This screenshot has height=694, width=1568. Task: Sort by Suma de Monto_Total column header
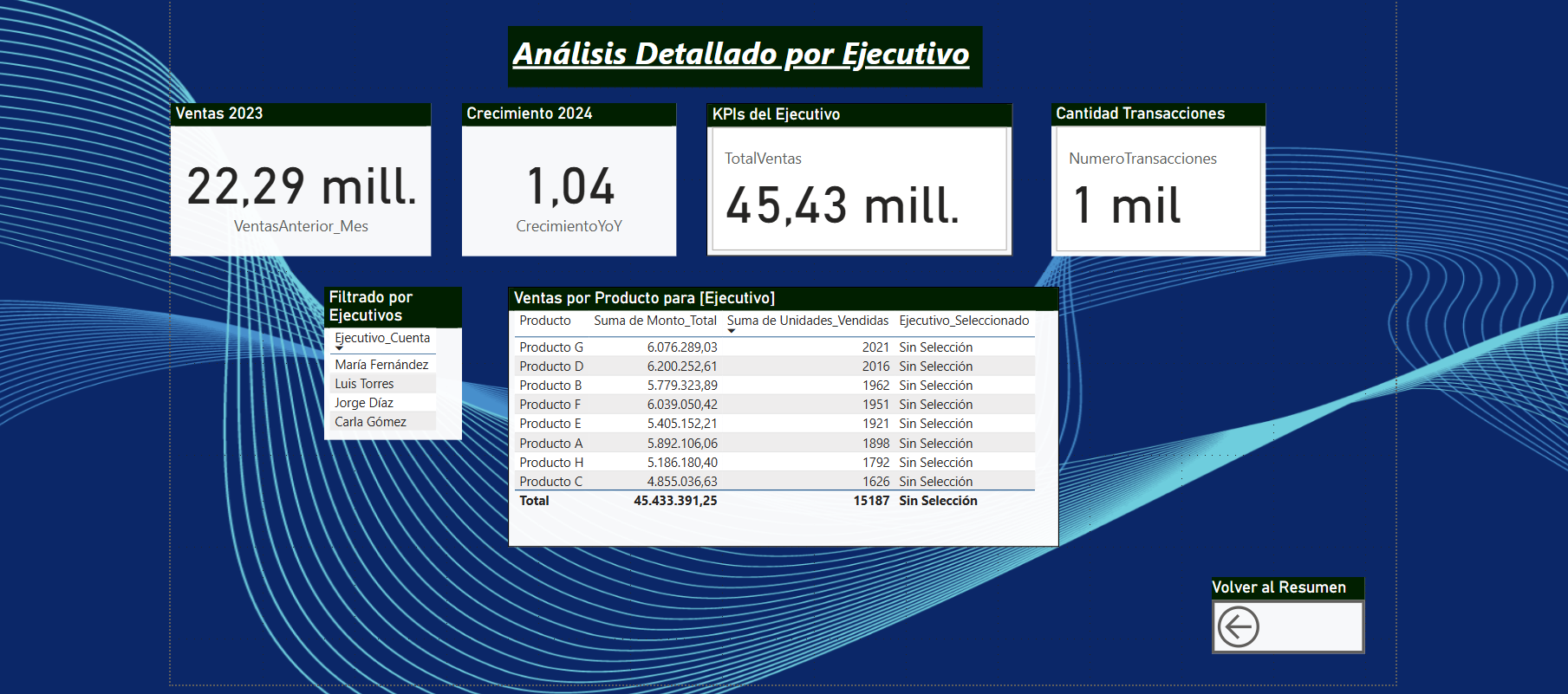[x=654, y=321]
